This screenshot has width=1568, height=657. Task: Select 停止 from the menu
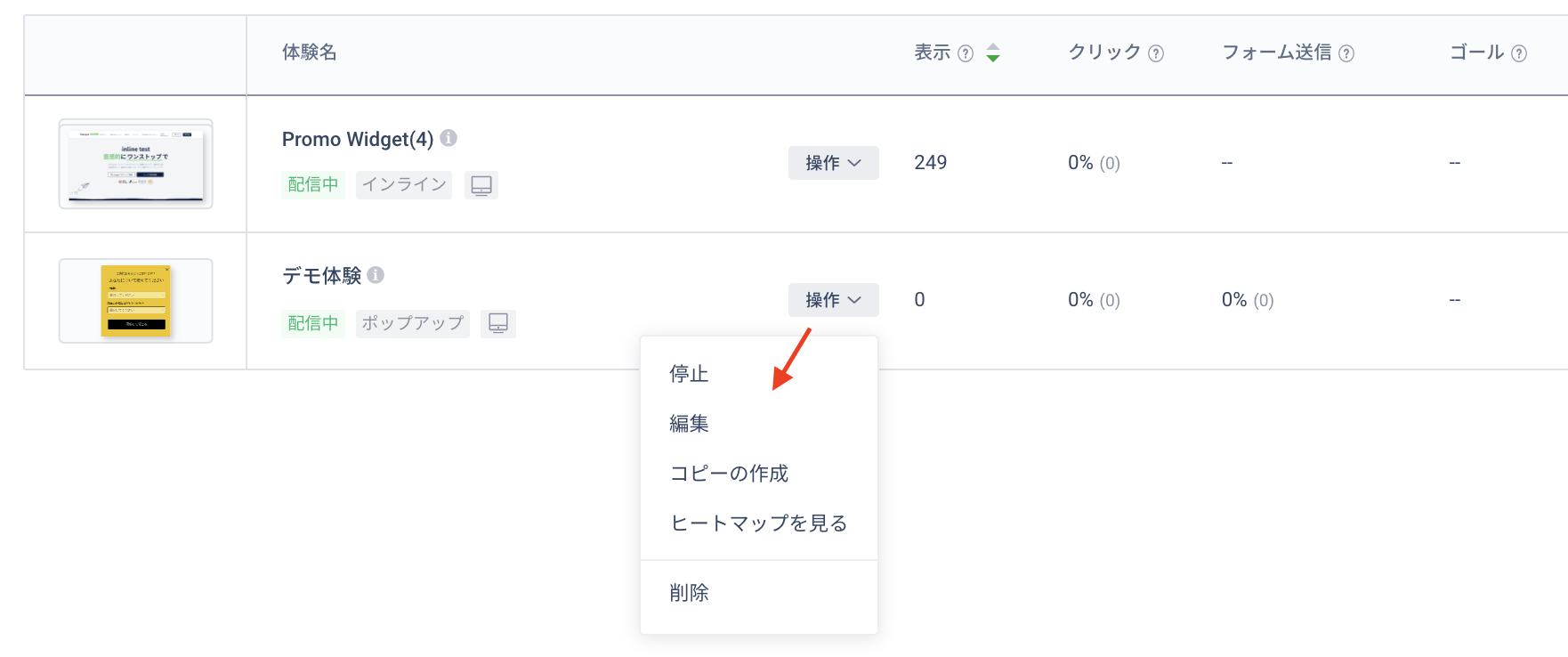point(690,374)
